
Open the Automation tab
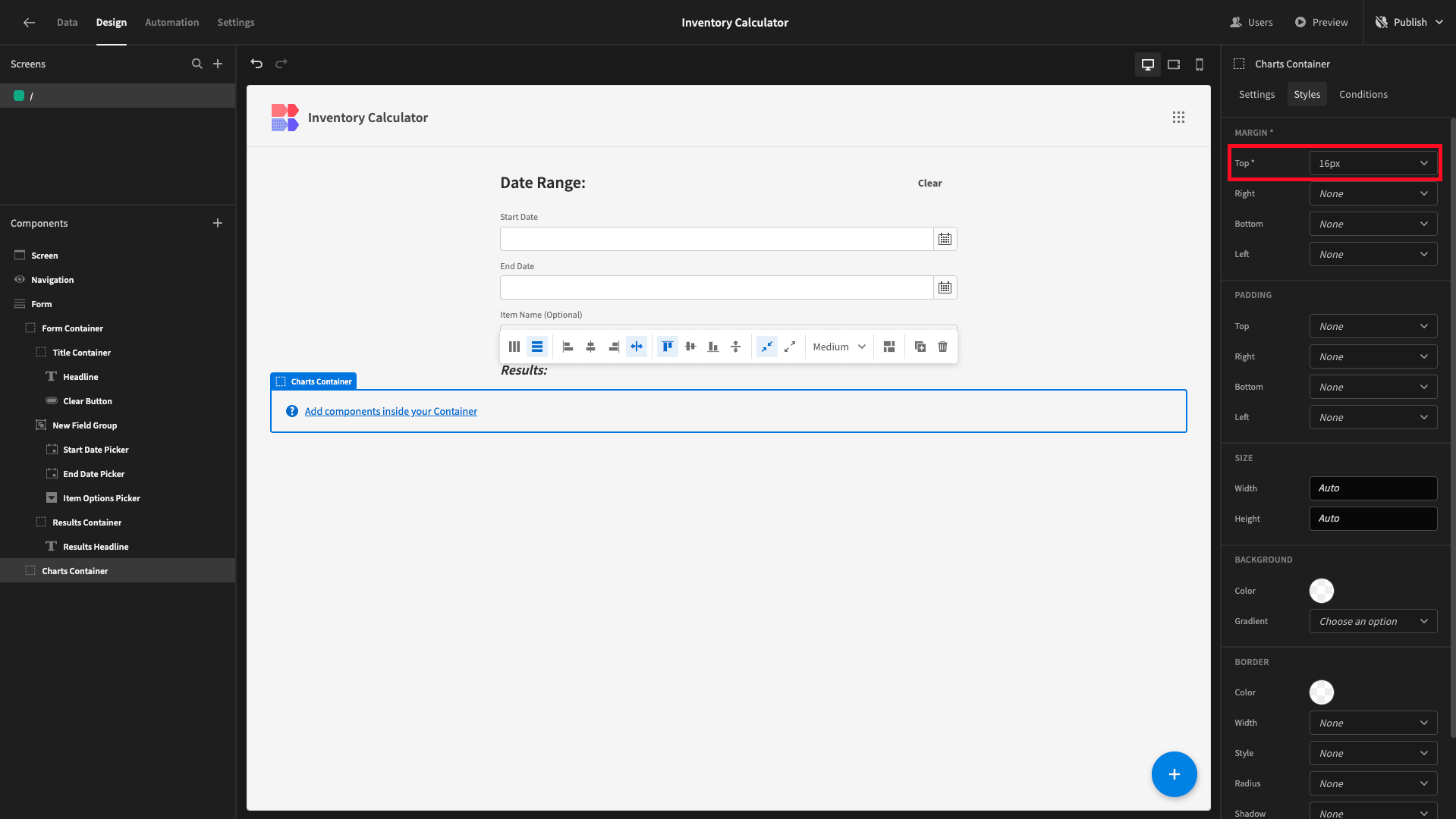[x=172, y=22]
